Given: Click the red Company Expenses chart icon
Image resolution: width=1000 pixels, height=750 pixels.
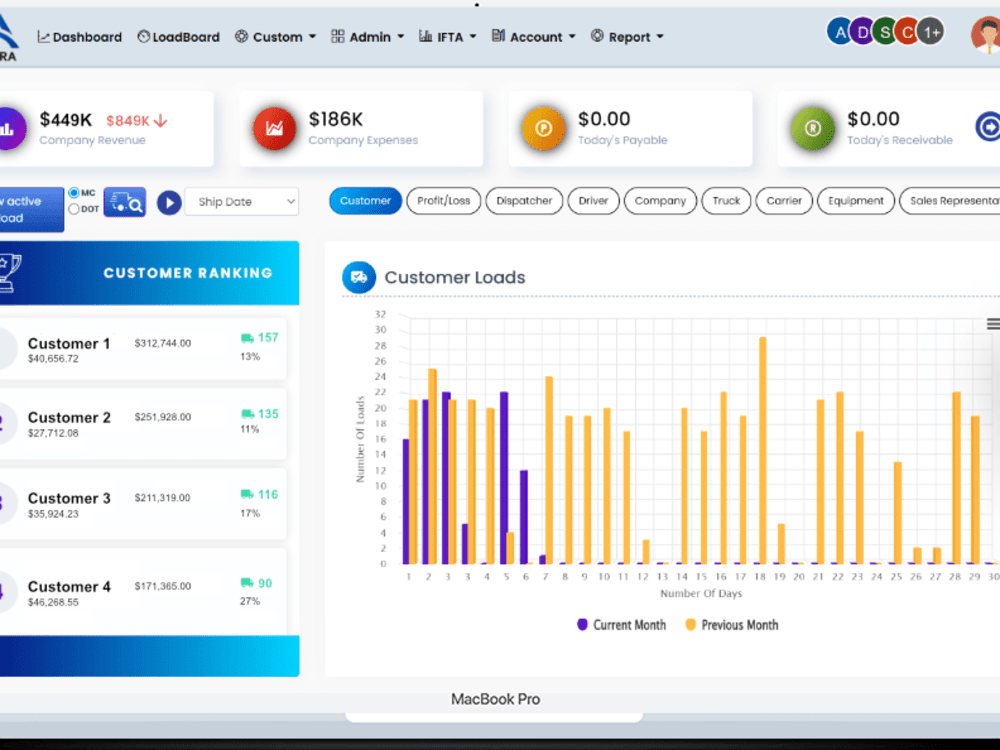Looking at the screenshot, I should [274, 129].
